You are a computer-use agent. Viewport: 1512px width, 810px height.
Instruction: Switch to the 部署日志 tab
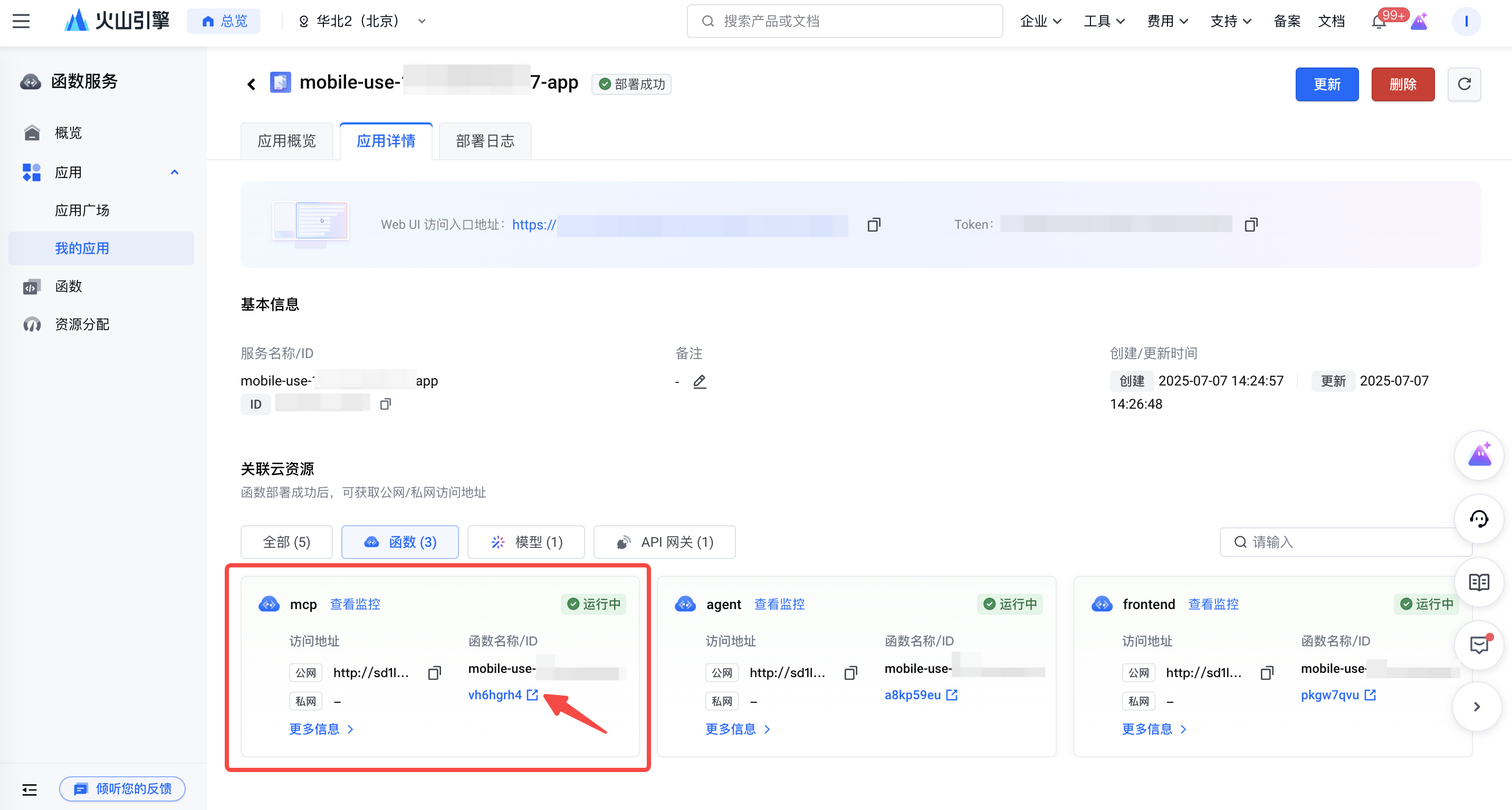tap(485, 141)
